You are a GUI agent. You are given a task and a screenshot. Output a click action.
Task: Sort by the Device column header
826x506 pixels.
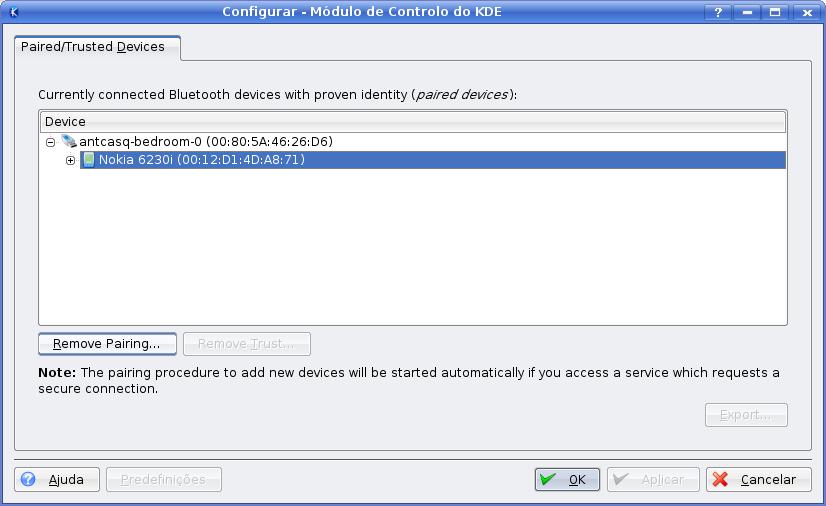(412, 121)
